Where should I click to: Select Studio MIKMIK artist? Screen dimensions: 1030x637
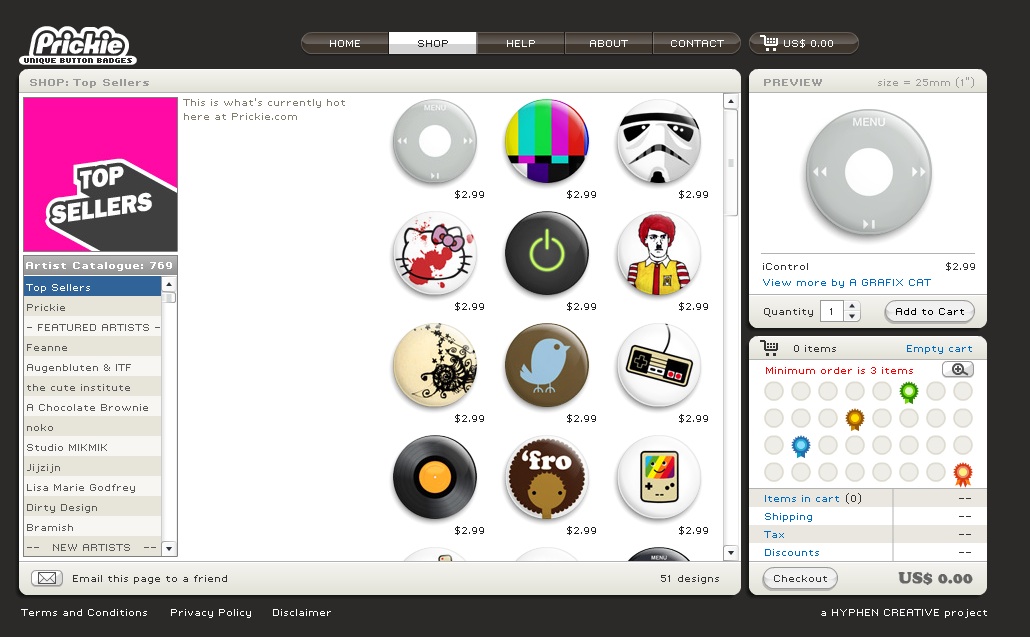(93, 447)
